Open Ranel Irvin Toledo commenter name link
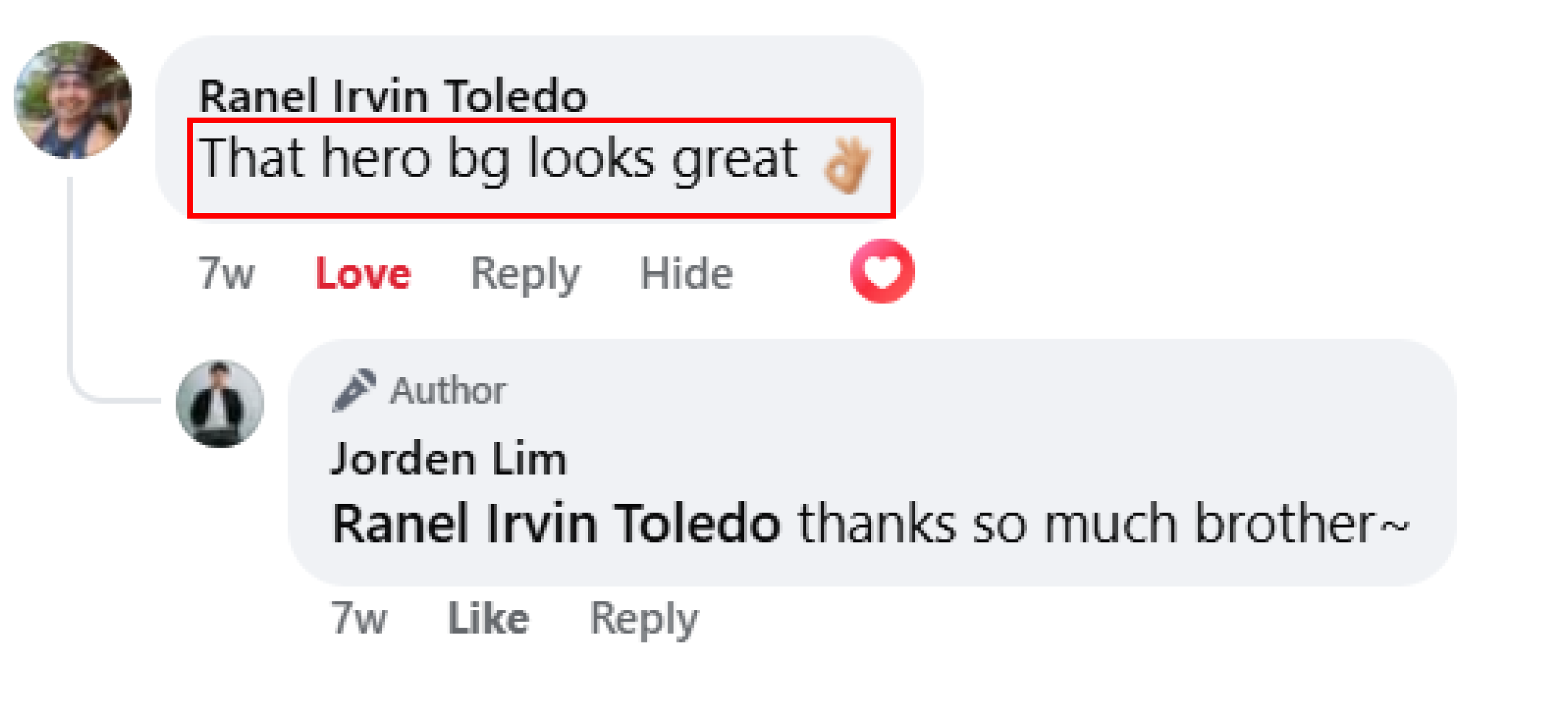This screenshot has height=722, width=1568. pos(393,96)
